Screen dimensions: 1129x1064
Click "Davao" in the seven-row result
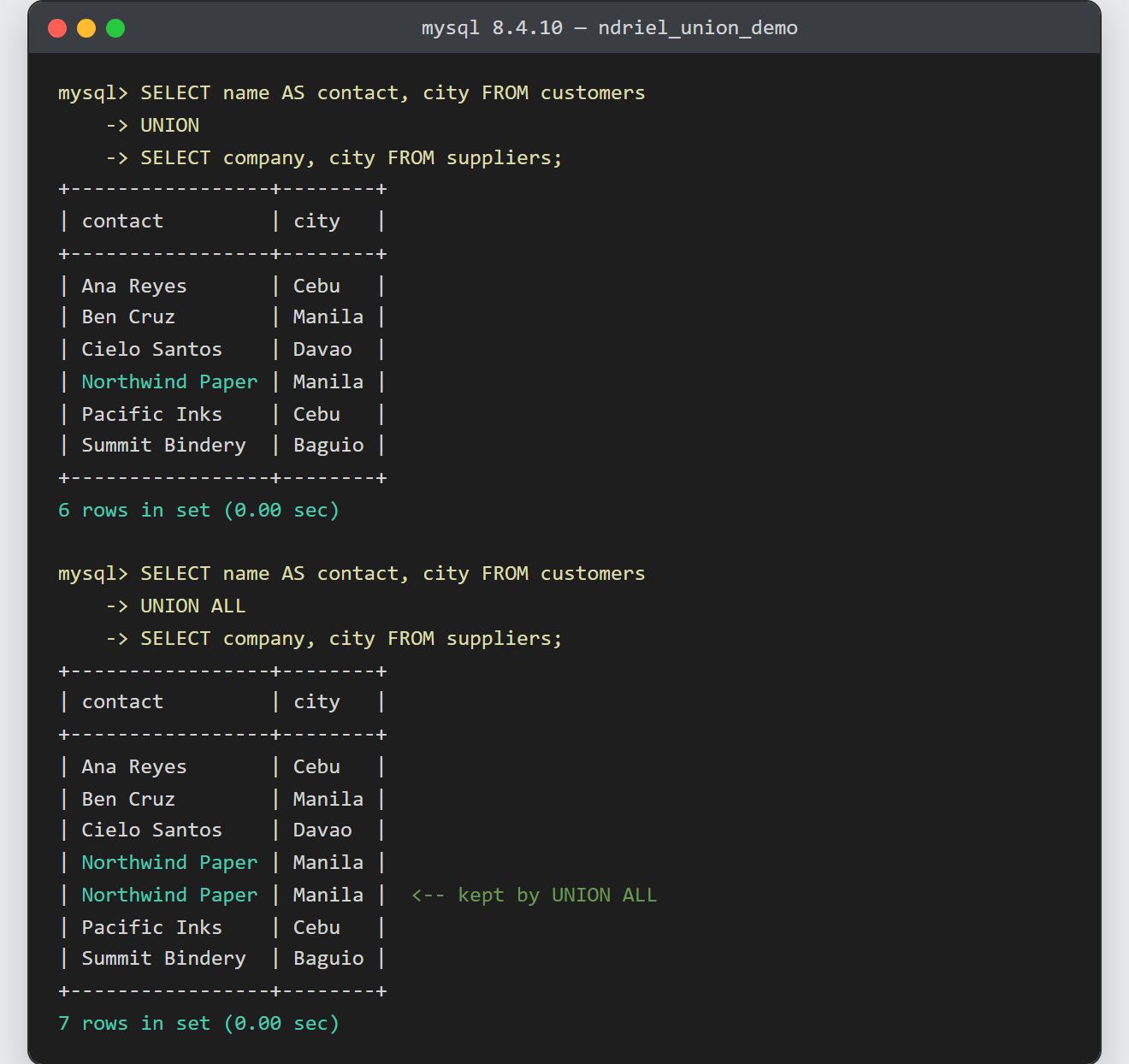(322, 831)
